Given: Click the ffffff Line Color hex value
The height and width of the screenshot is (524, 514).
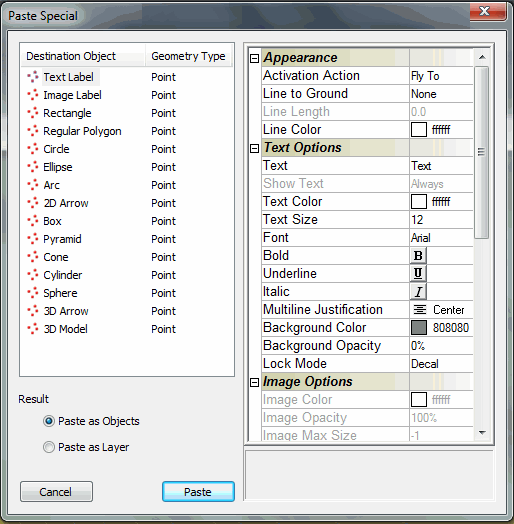Looking at the screenshot, I should [x=441, y=130].
